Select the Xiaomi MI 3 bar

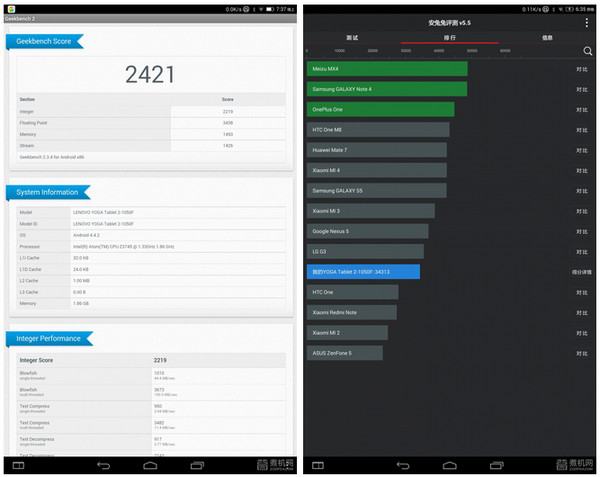(x=371, y=211)
